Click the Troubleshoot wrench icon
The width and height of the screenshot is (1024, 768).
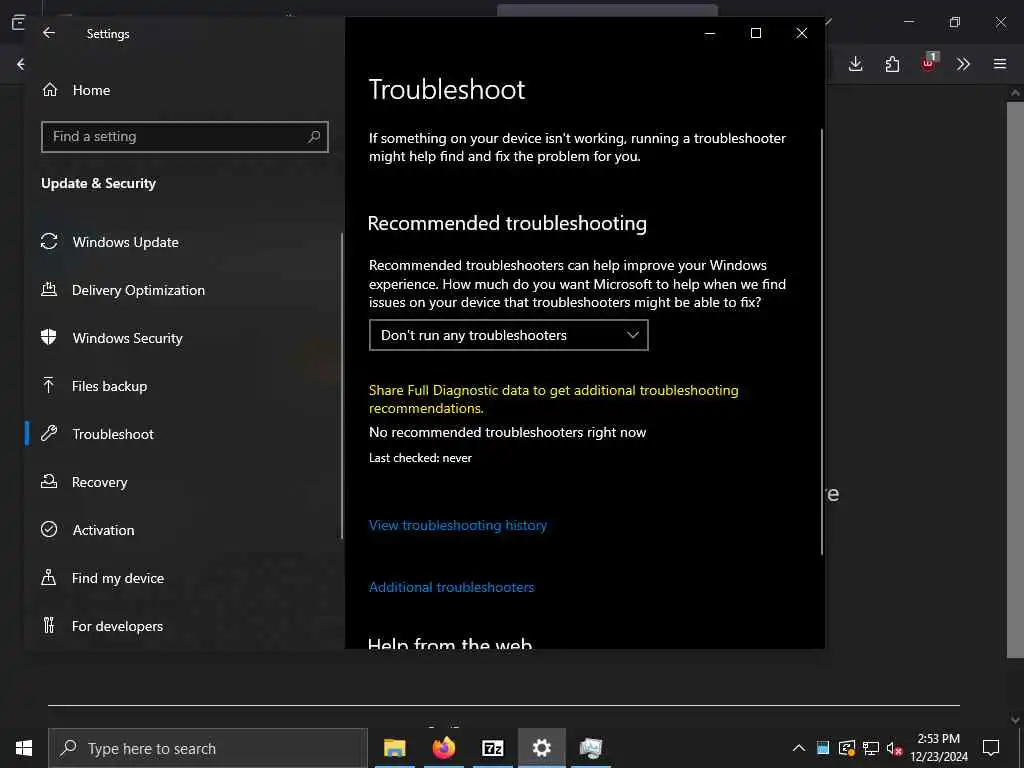(49, 433)
